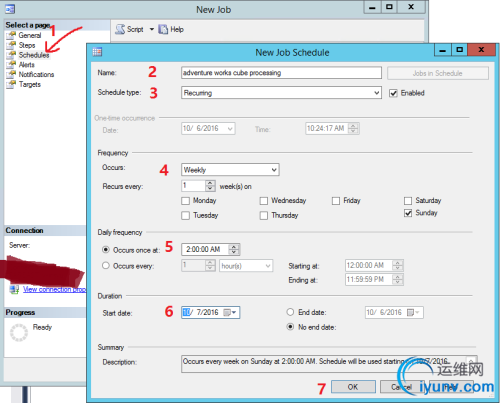Select the Occurs every radio button
The height and width of the screenshot is (403, 500).
pos(106,265)
